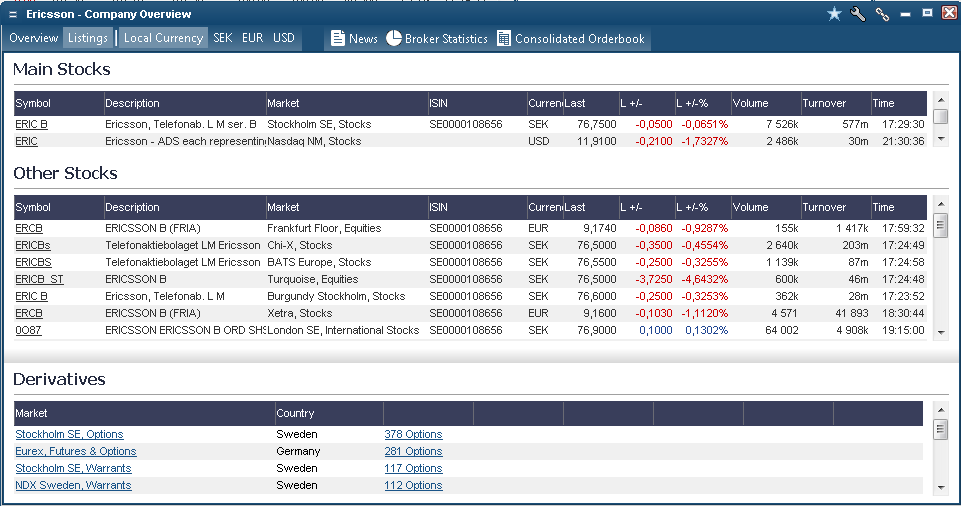Screen dimensions: 961x506
Task: Open Eurex, Futures & Options link
Action: pos(76,451)
